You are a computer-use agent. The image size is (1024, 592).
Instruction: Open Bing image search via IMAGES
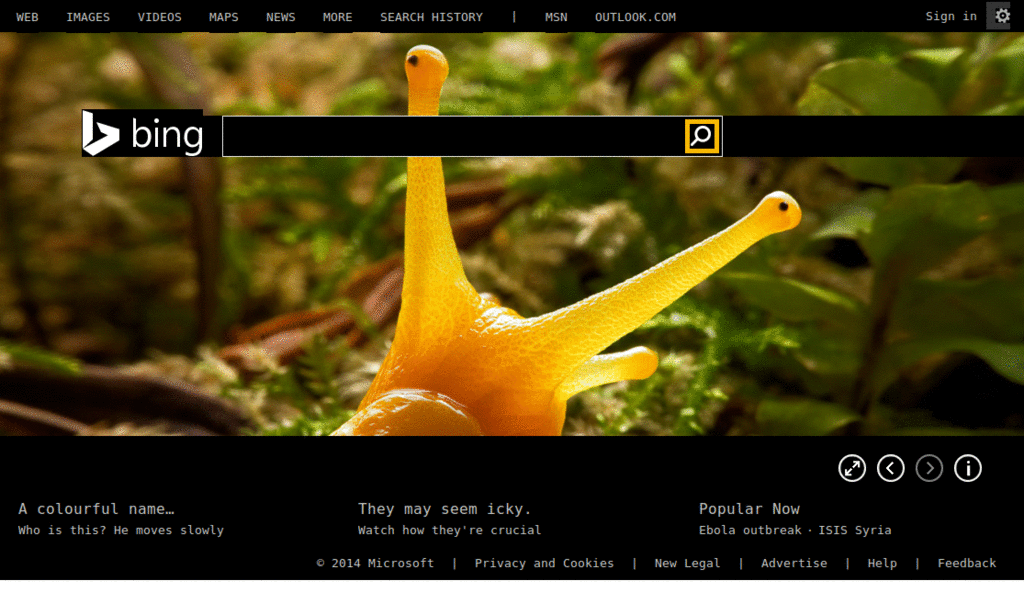pyautogui.click(x=87, y=16)
